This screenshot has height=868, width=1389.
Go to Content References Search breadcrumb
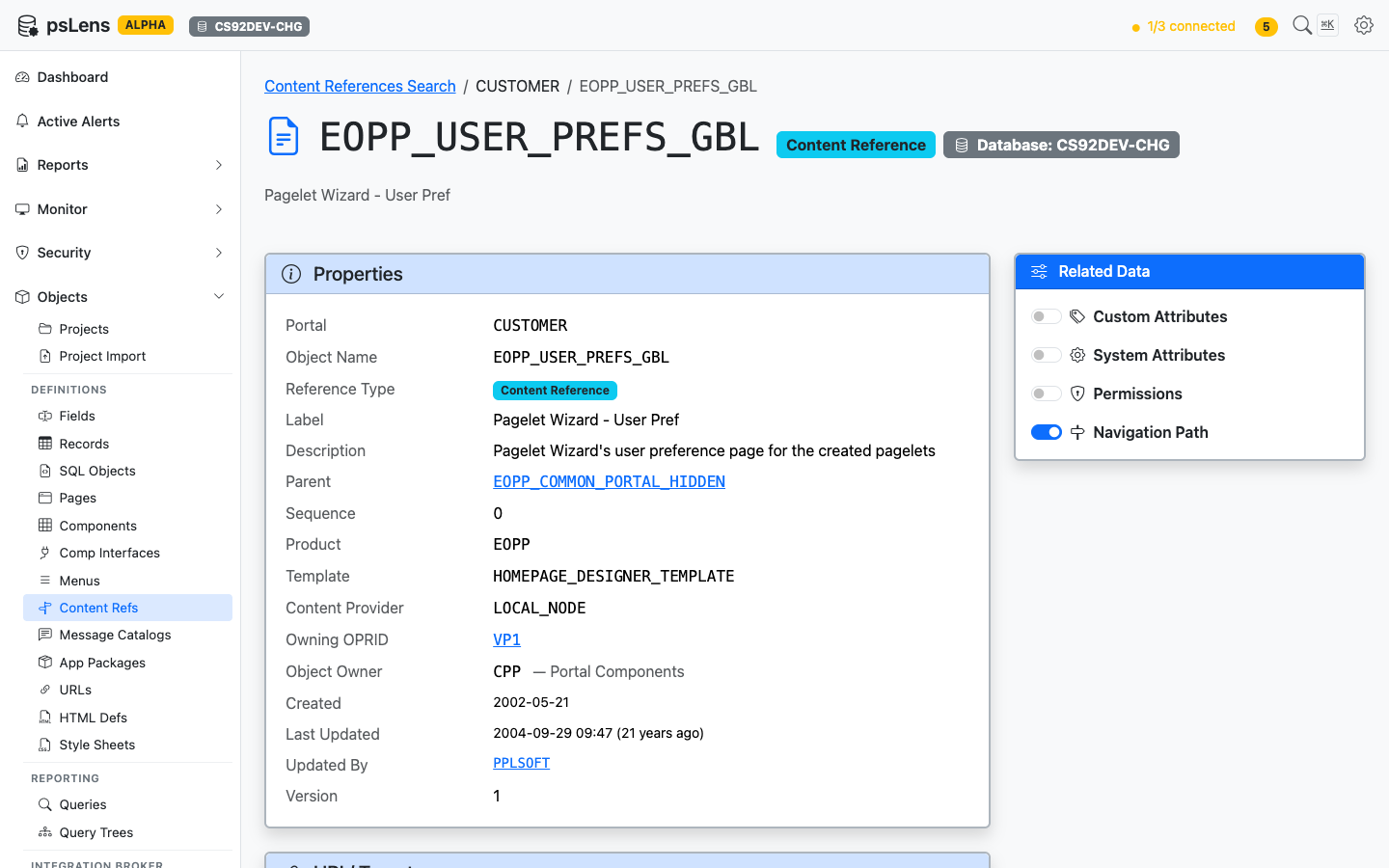tap(360, 86)
